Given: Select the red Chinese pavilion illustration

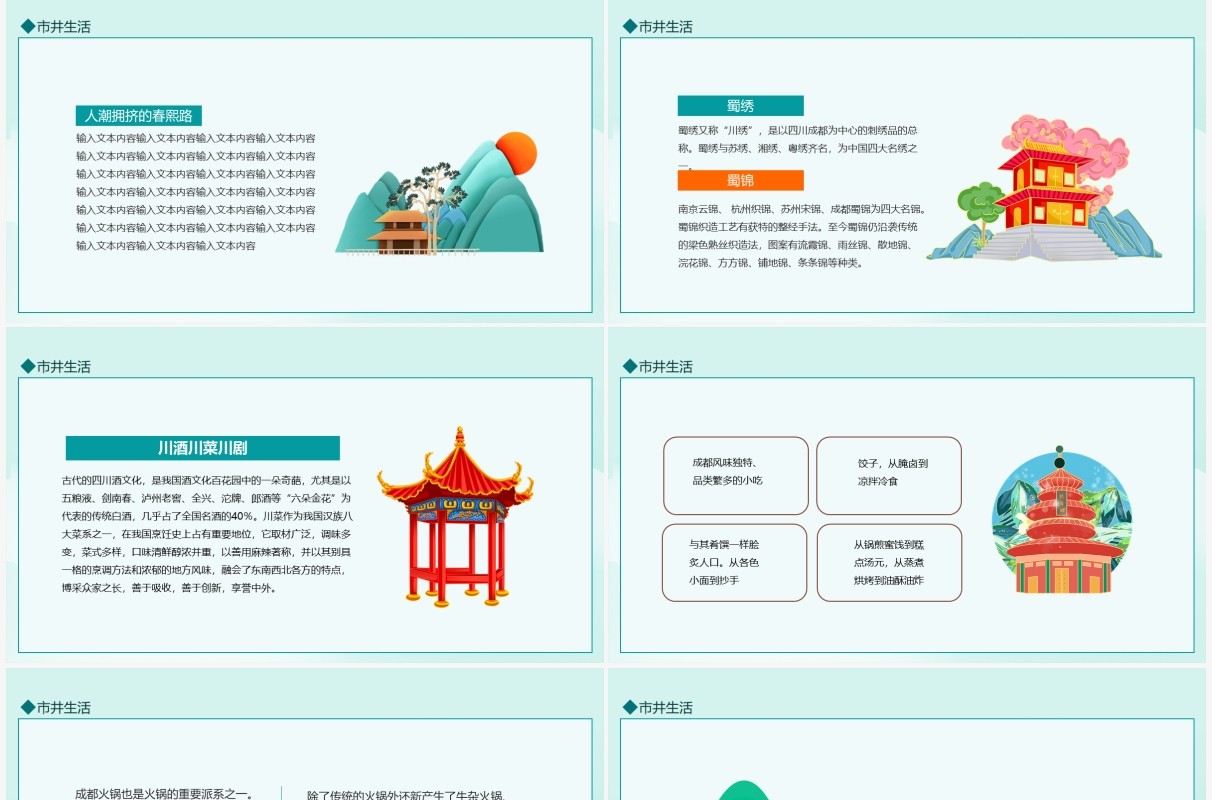Looking at the screenshot, I should [x=454, y=517].
